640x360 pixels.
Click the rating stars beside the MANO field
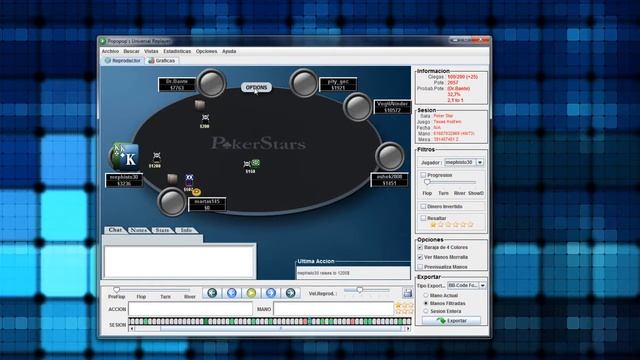(x=404, y=308)
